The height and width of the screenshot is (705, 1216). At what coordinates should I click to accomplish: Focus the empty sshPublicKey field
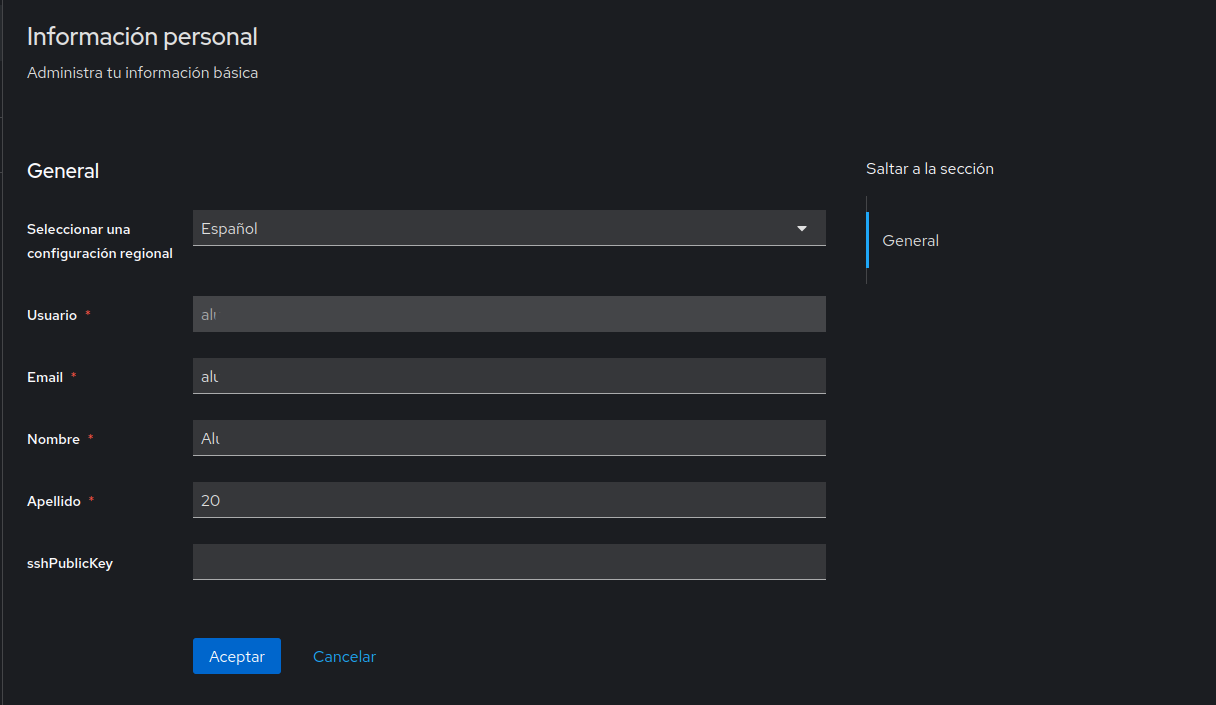click(509, 562)
